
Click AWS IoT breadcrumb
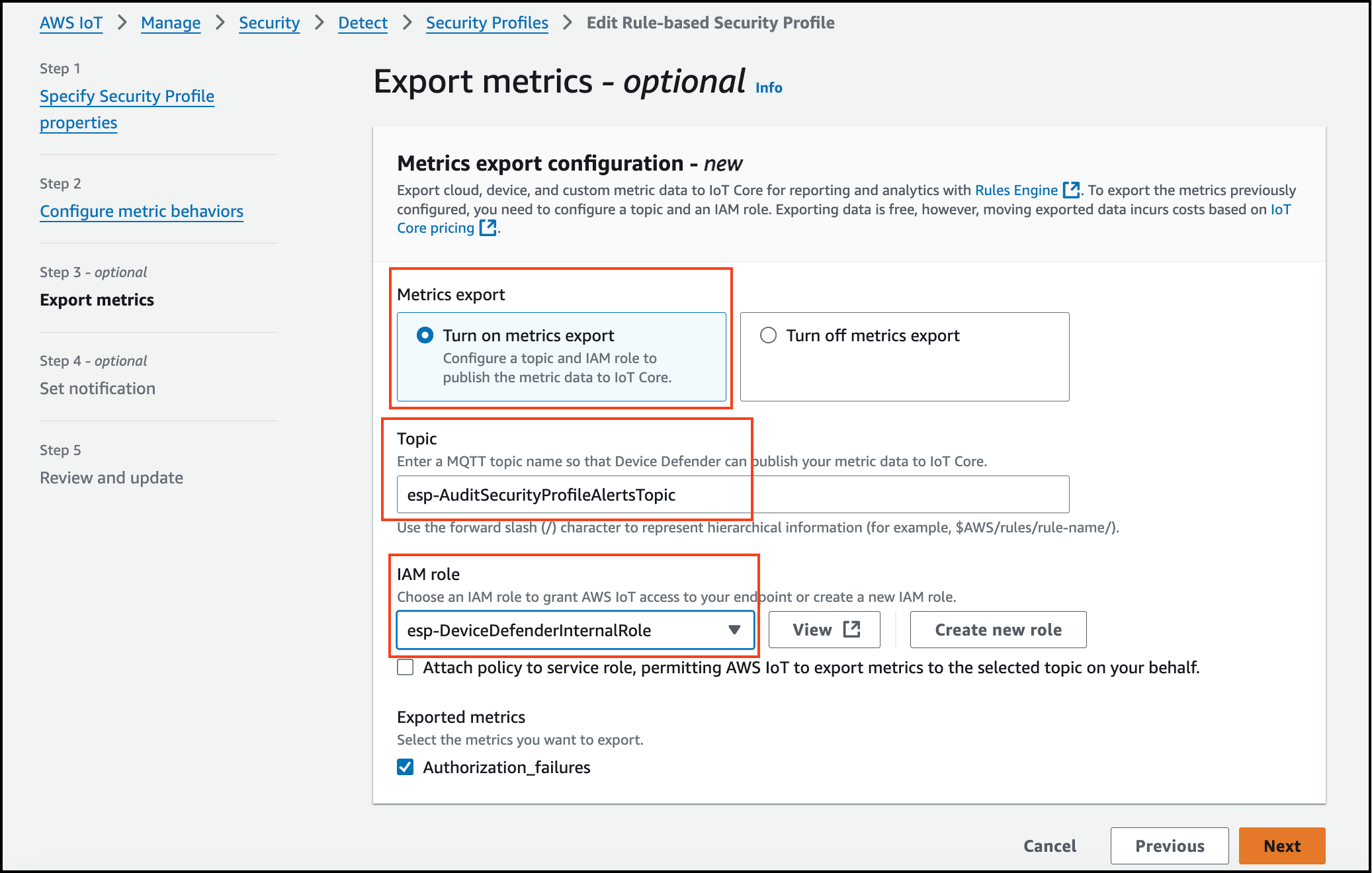(x=71, y=23)
